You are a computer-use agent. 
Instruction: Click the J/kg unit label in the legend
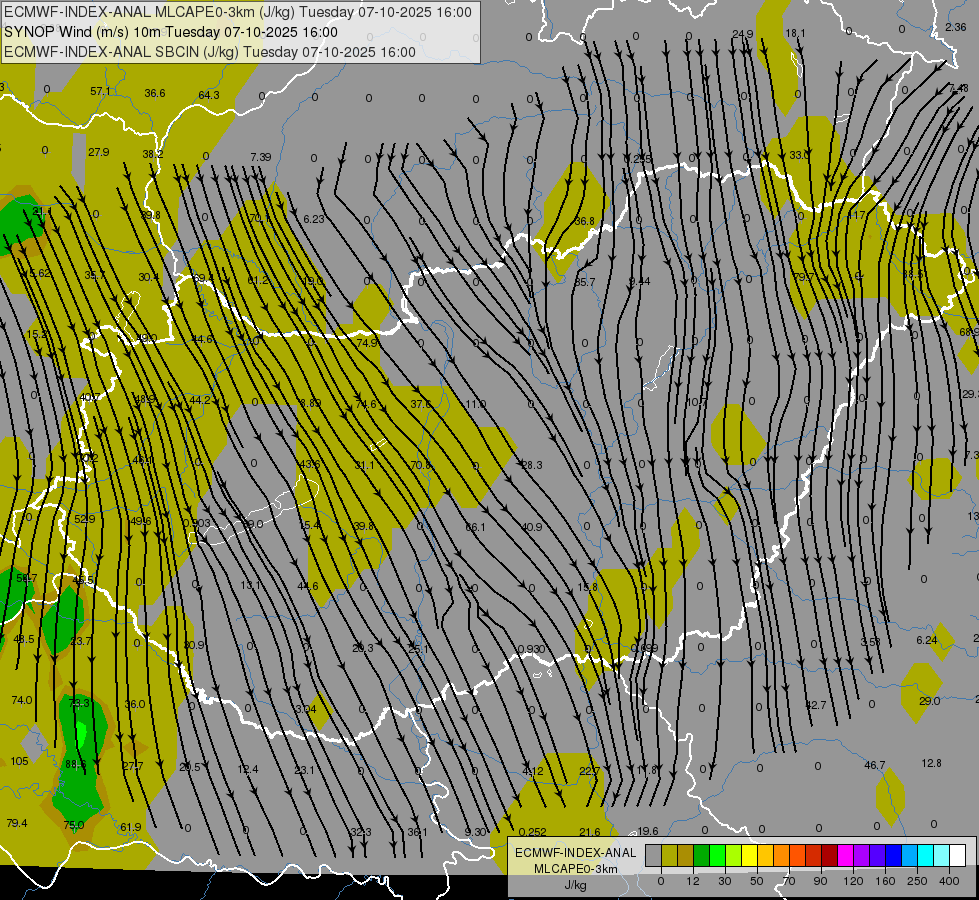point(575,885)
